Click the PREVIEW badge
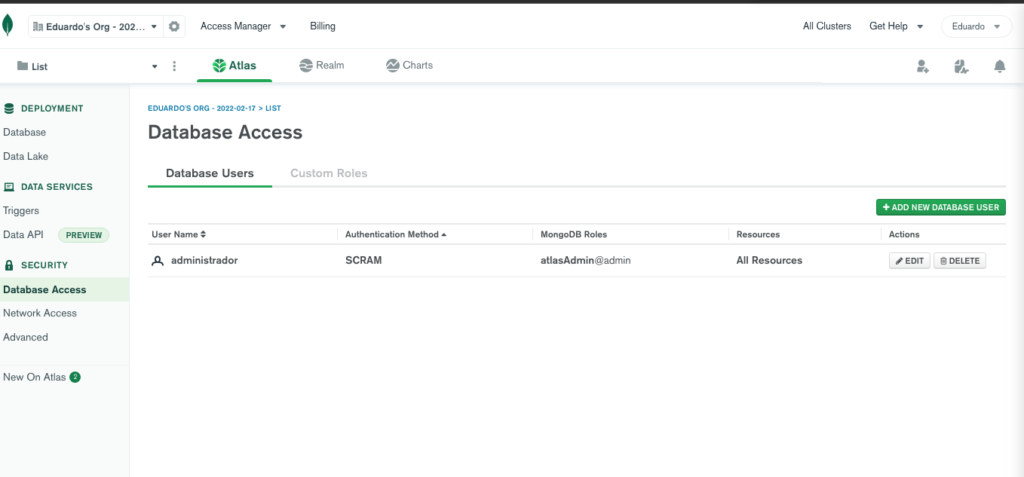 point(84,235)
